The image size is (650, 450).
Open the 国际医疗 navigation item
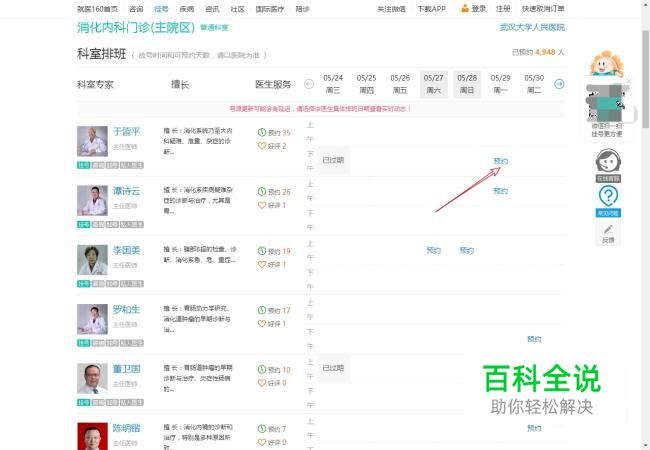269,9
